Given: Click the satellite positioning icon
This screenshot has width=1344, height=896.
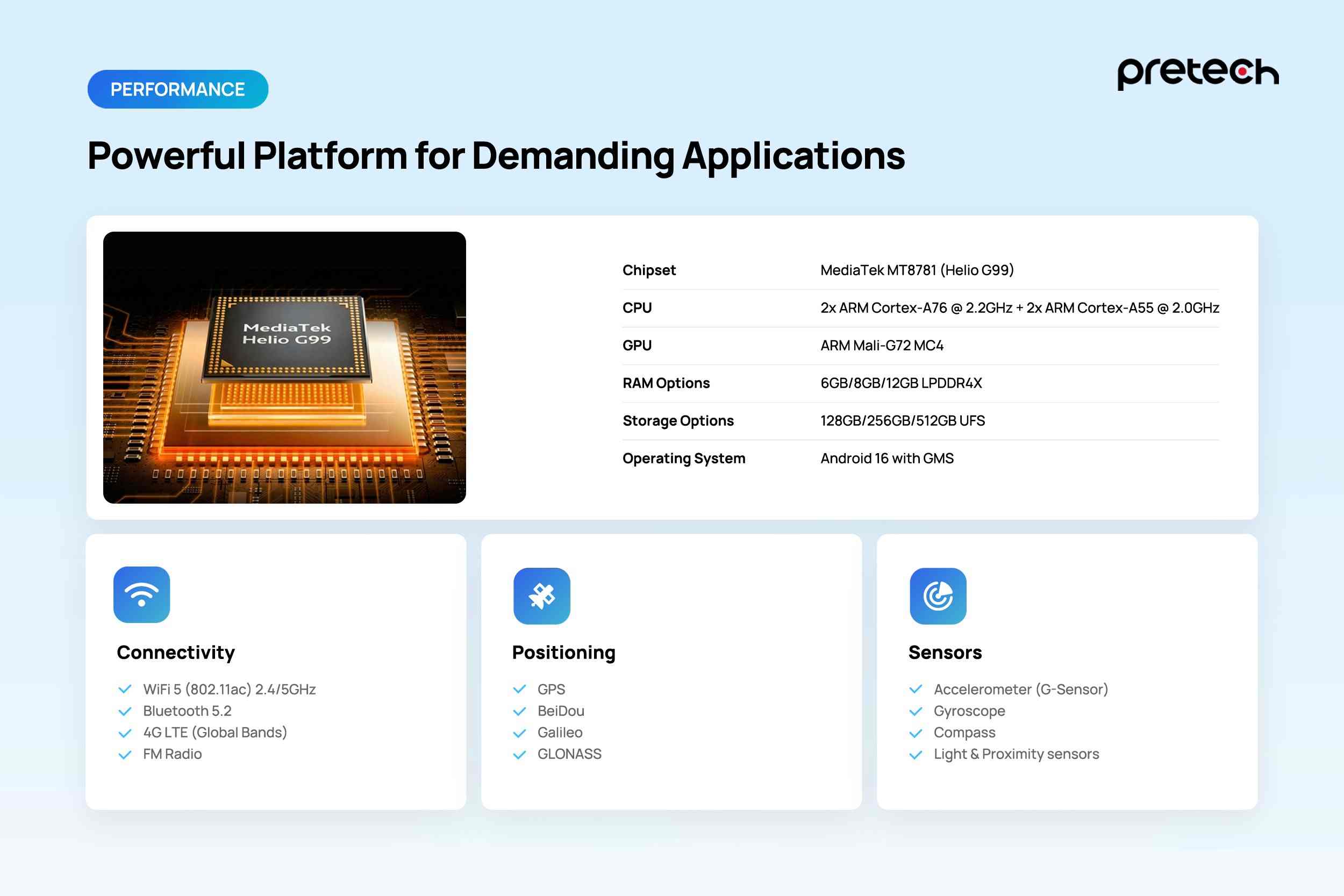Looking at the screenshot, I should point(542,596).
